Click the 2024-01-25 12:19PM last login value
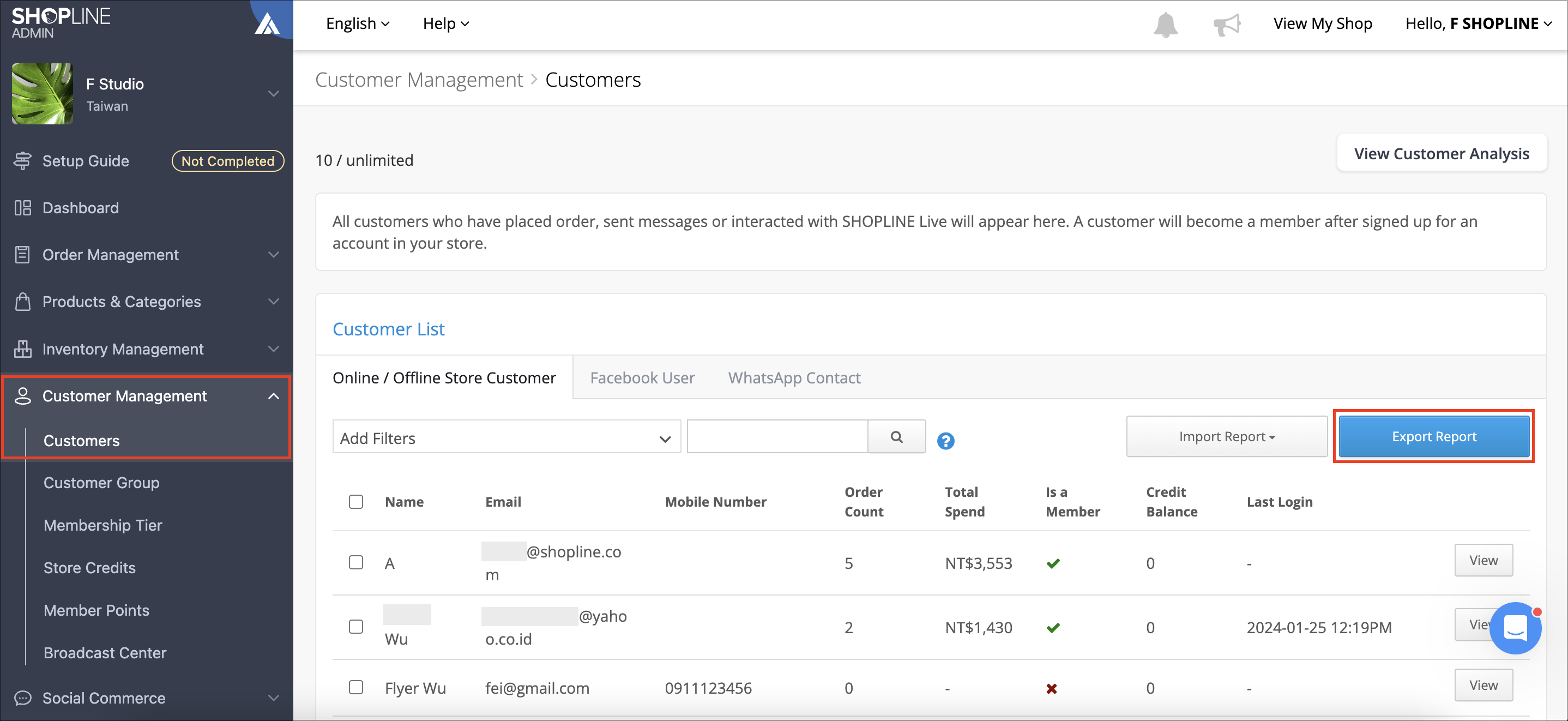The image size is (1568, 721). 1319,628
